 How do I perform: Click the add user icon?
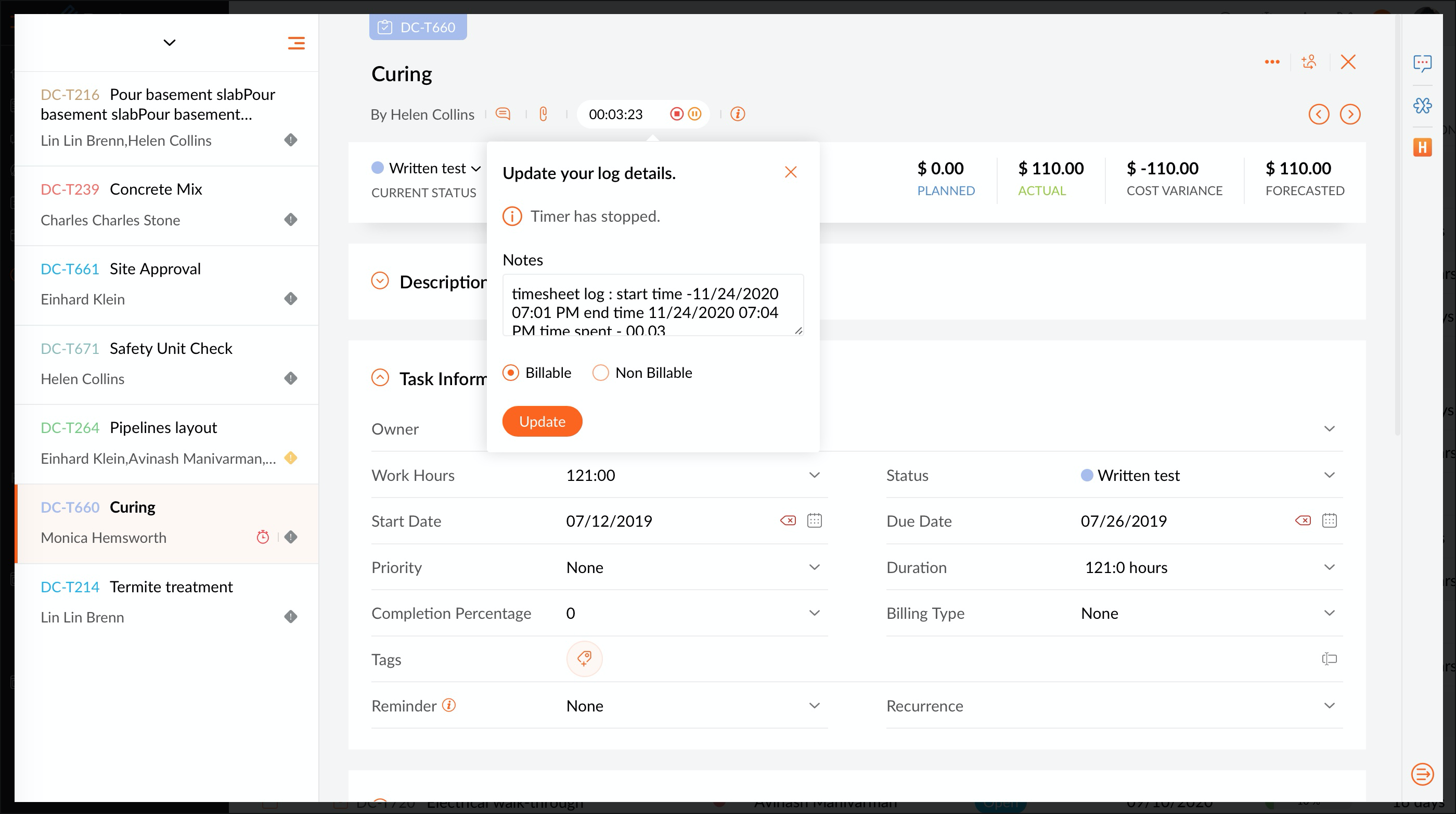click(1309, 61)
